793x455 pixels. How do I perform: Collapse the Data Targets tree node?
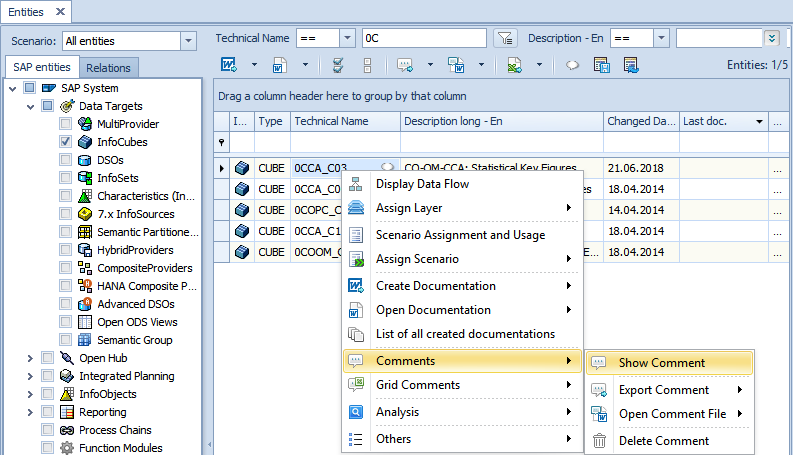(x=30, y=106)
